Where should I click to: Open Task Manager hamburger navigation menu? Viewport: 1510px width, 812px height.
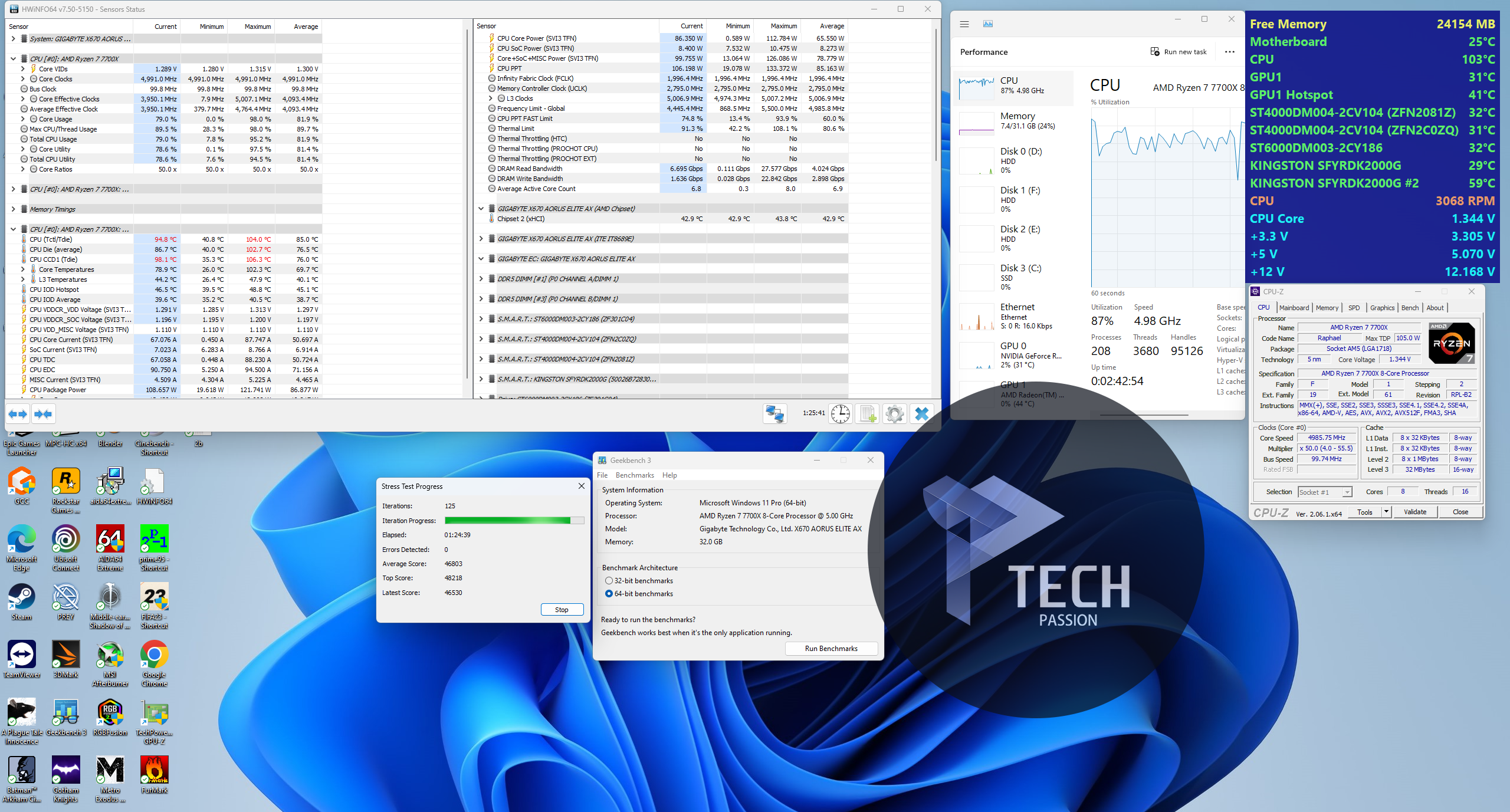point(964,24)
